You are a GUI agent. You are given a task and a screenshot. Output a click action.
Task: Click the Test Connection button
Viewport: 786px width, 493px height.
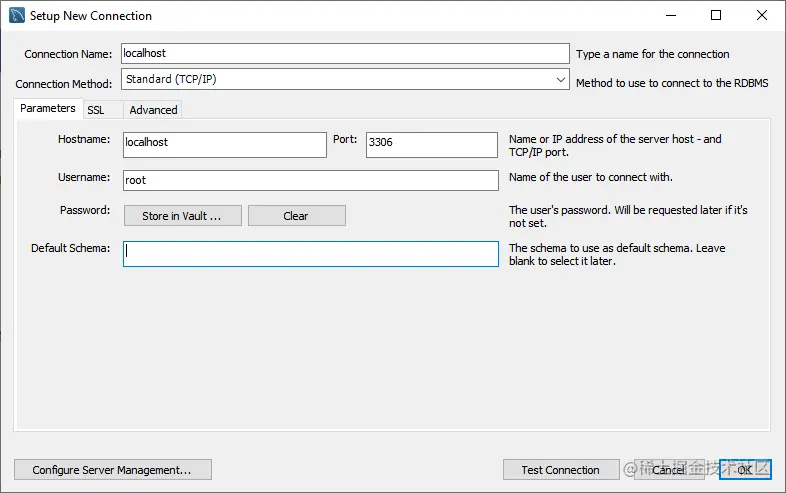coord(561,469)
